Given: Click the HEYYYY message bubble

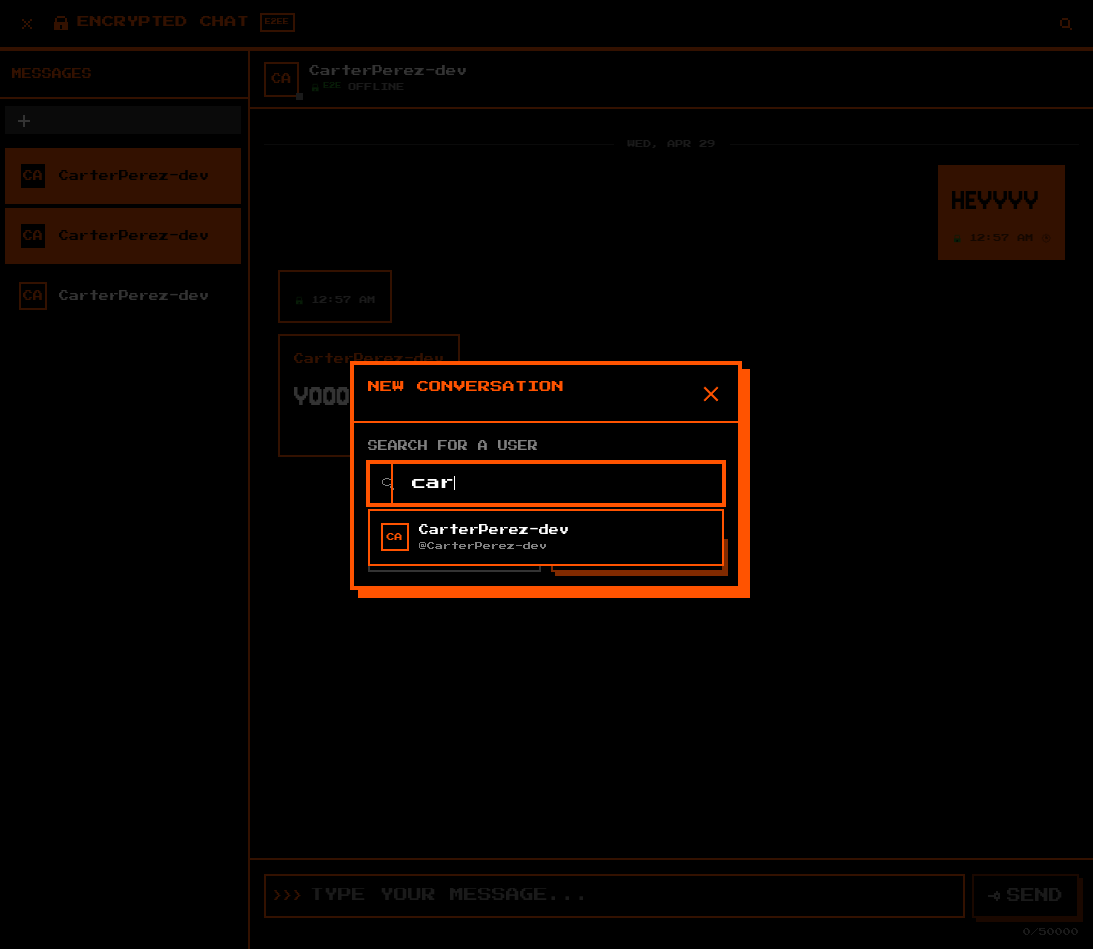Looking at the screenshot, I should click(x=1001, y=212).
